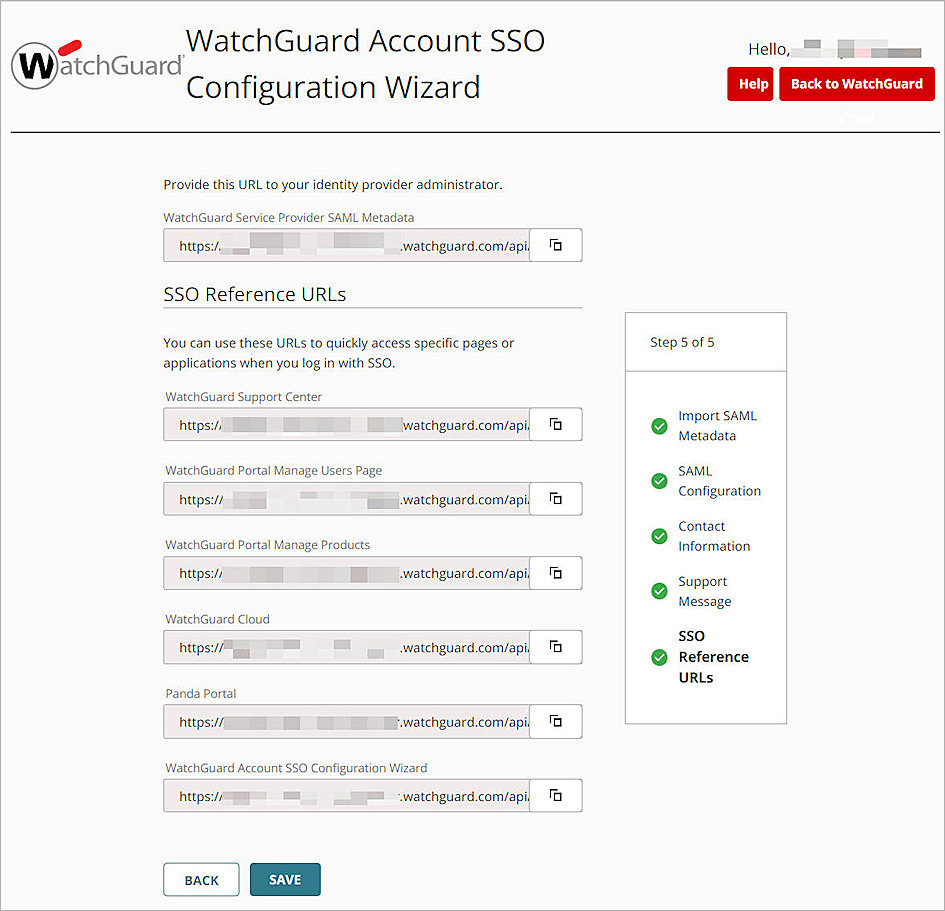The width and height of the screenshot is (945, 911).
Task: Copy the WatchGuard Support Center URL
Action: coord(556,424)
